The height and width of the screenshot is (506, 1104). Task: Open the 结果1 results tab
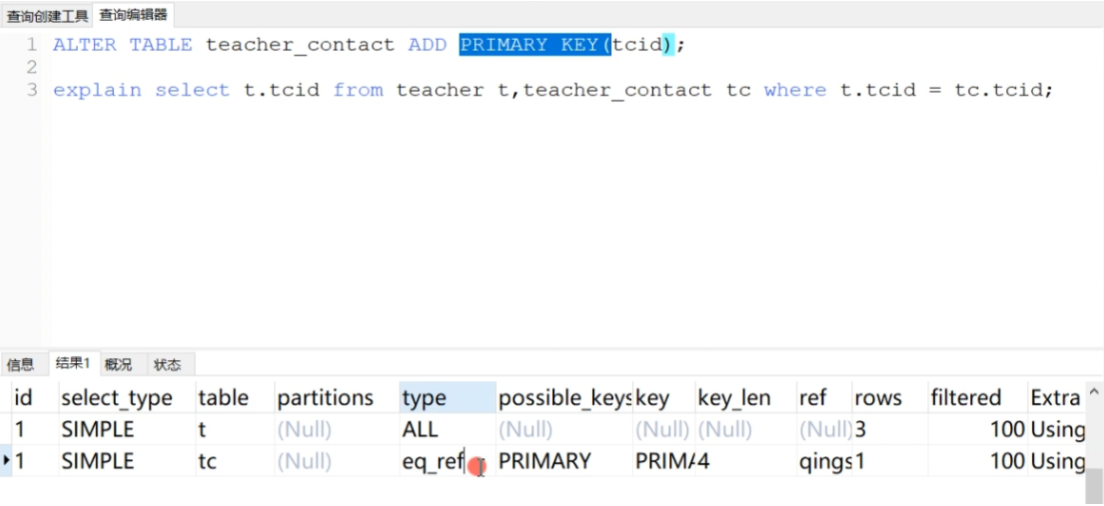pos(73,363)
